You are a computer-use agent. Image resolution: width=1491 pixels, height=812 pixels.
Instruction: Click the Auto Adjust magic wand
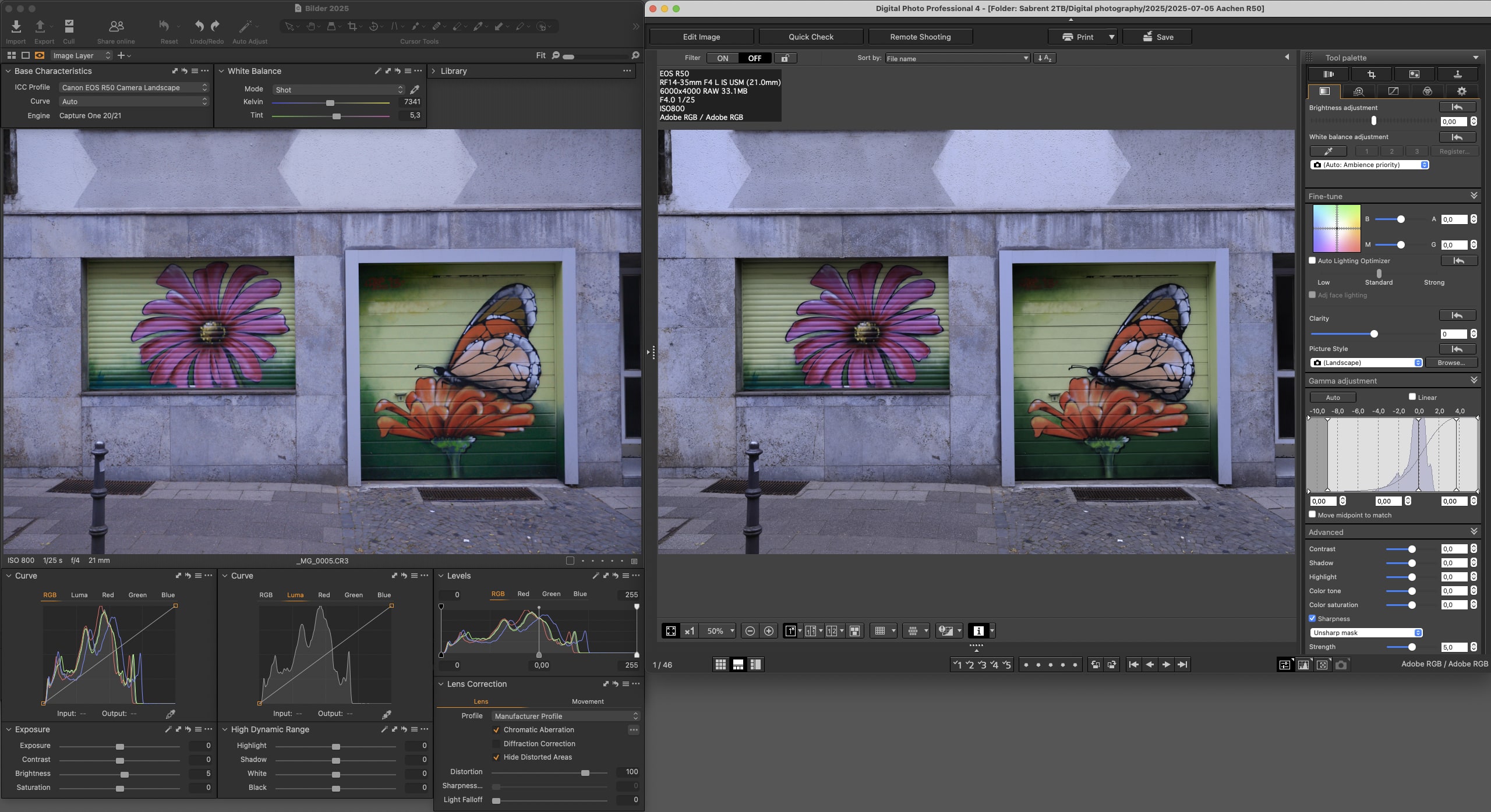coord(246,26)
